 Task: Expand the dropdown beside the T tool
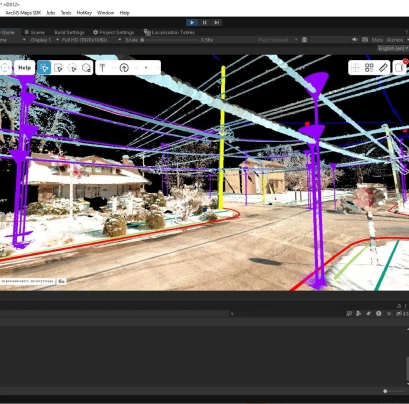click(x=114, y=68)
